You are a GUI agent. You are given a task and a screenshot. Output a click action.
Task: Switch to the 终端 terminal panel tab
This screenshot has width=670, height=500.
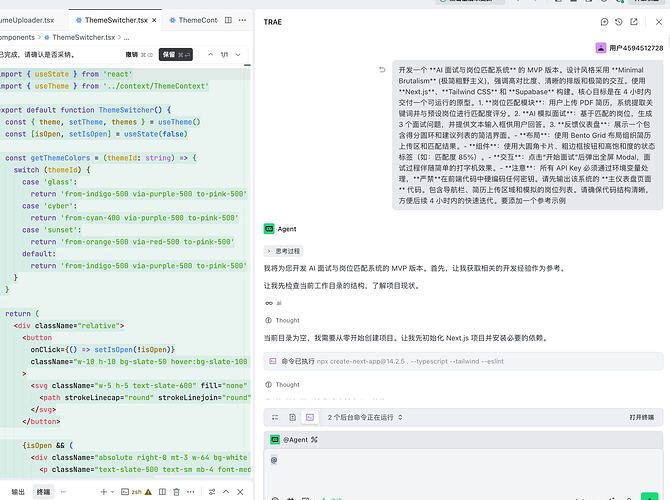pos(43,492)
